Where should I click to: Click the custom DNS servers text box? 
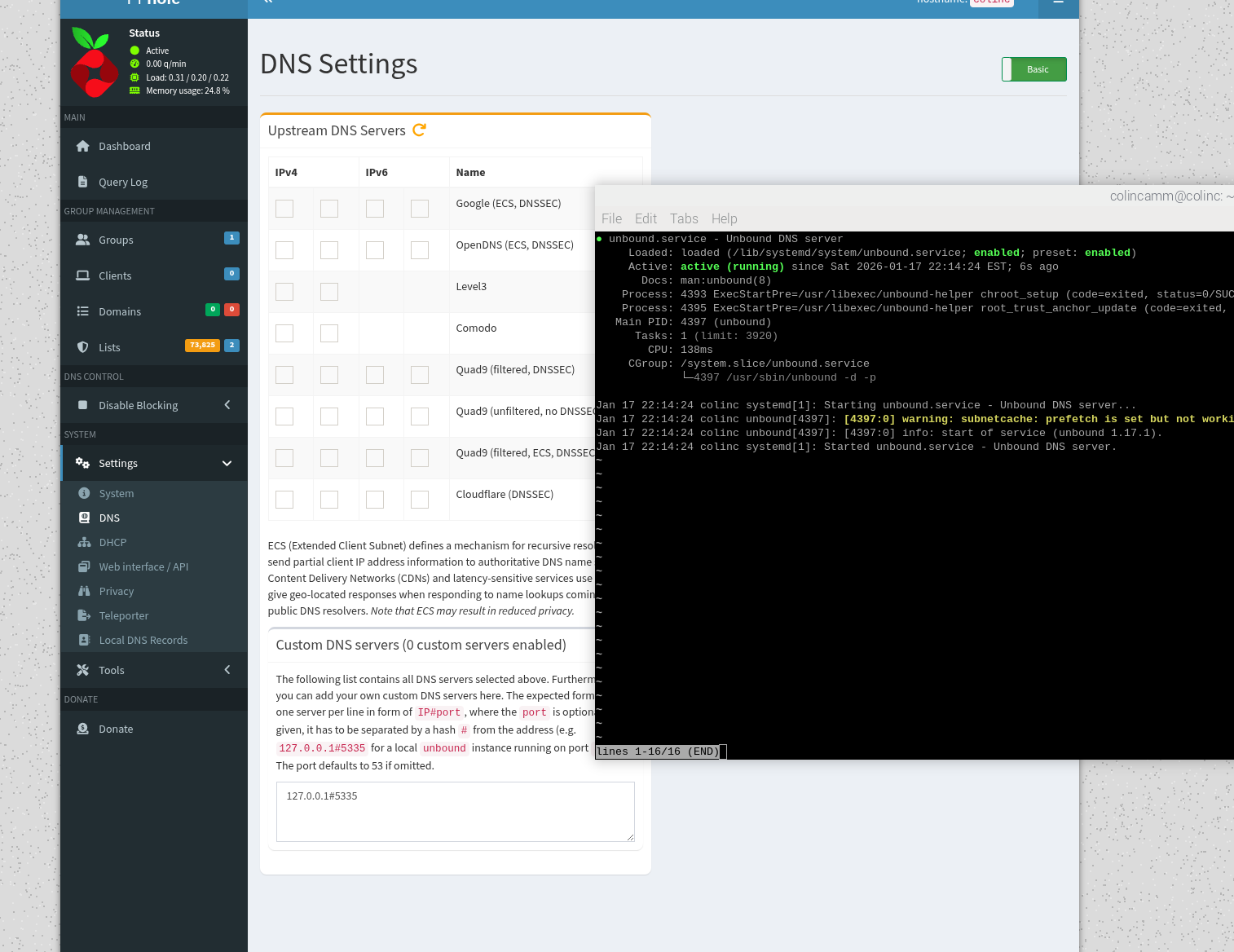(x=455, y=811)
